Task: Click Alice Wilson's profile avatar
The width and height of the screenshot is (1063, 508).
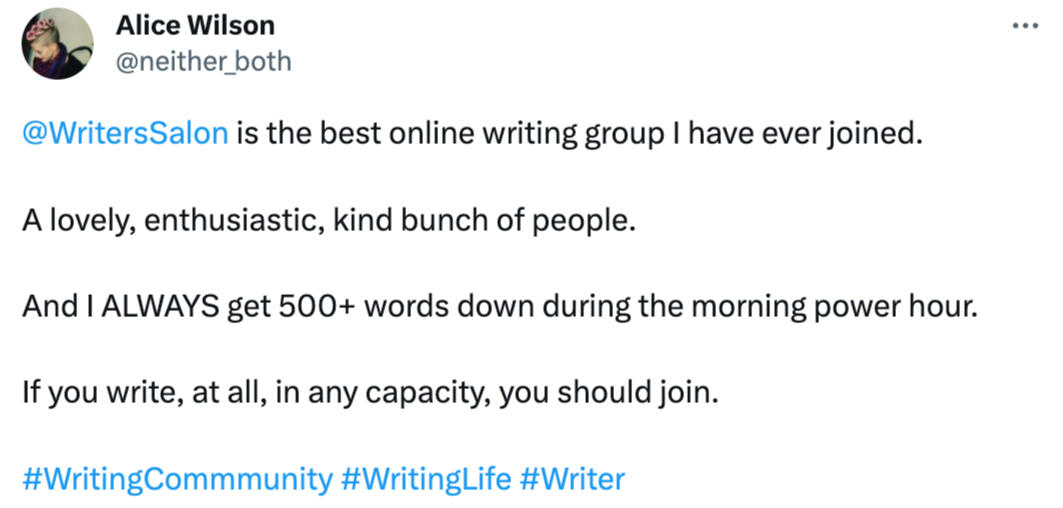Action: (x=57, y=44)
